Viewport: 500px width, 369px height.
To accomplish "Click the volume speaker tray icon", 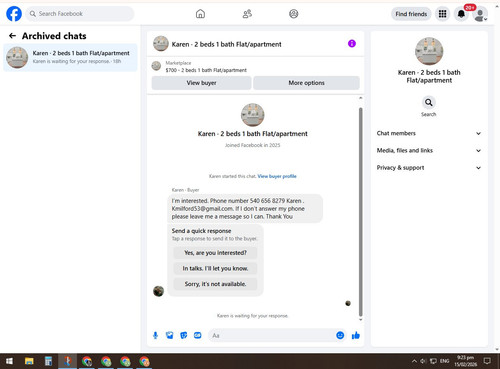I will click(423, 361).
